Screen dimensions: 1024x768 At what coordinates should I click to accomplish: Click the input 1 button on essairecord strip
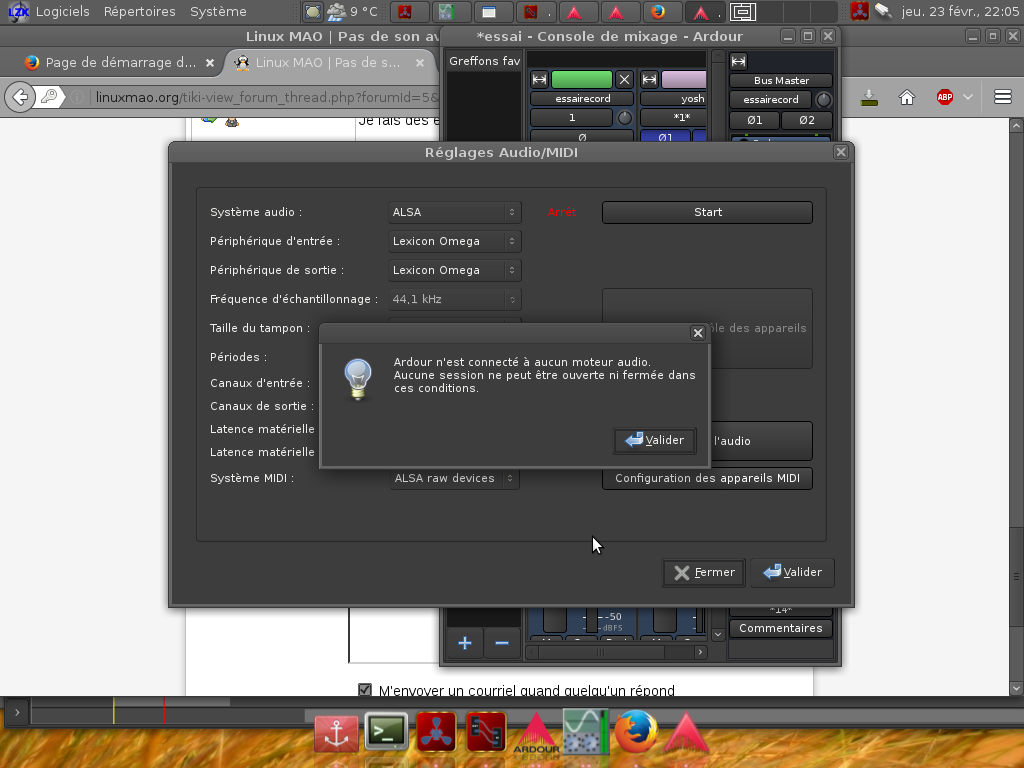click(572, 118)
